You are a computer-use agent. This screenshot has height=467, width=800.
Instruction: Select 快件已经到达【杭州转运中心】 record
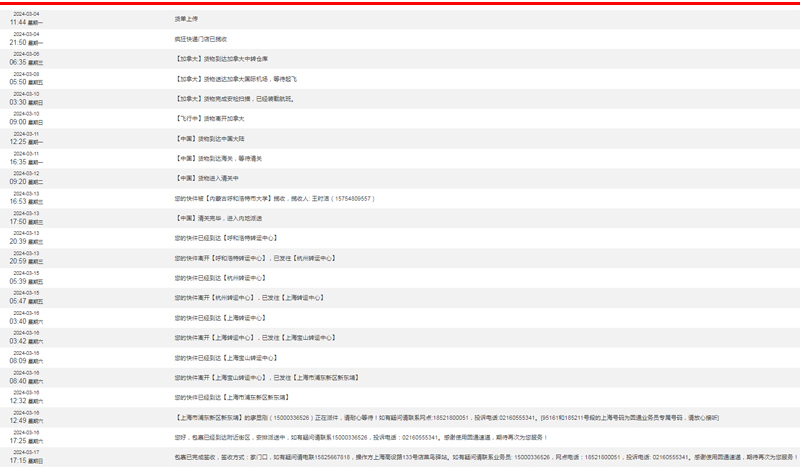click(x=217, y=278)
